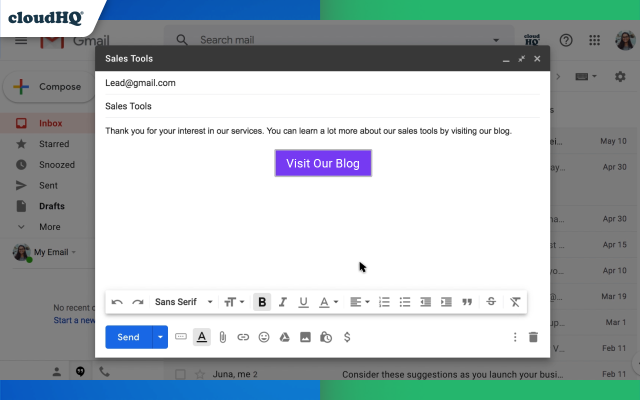Insert a bulleted list
640x400 pixels.
pyautogui.click(x=404, y=302)
